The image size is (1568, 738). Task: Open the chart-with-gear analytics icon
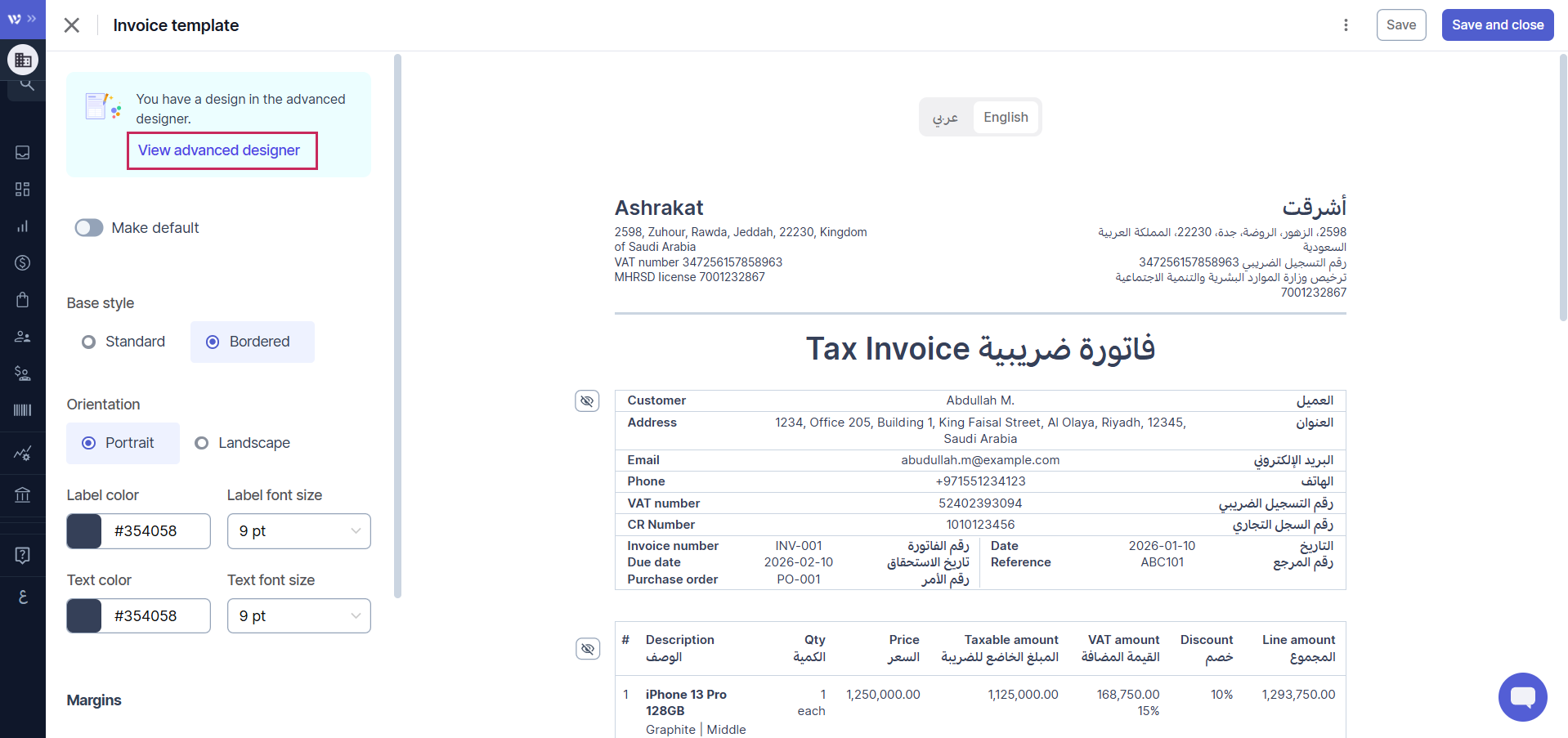pyautogui.click(x=23, y=454)
